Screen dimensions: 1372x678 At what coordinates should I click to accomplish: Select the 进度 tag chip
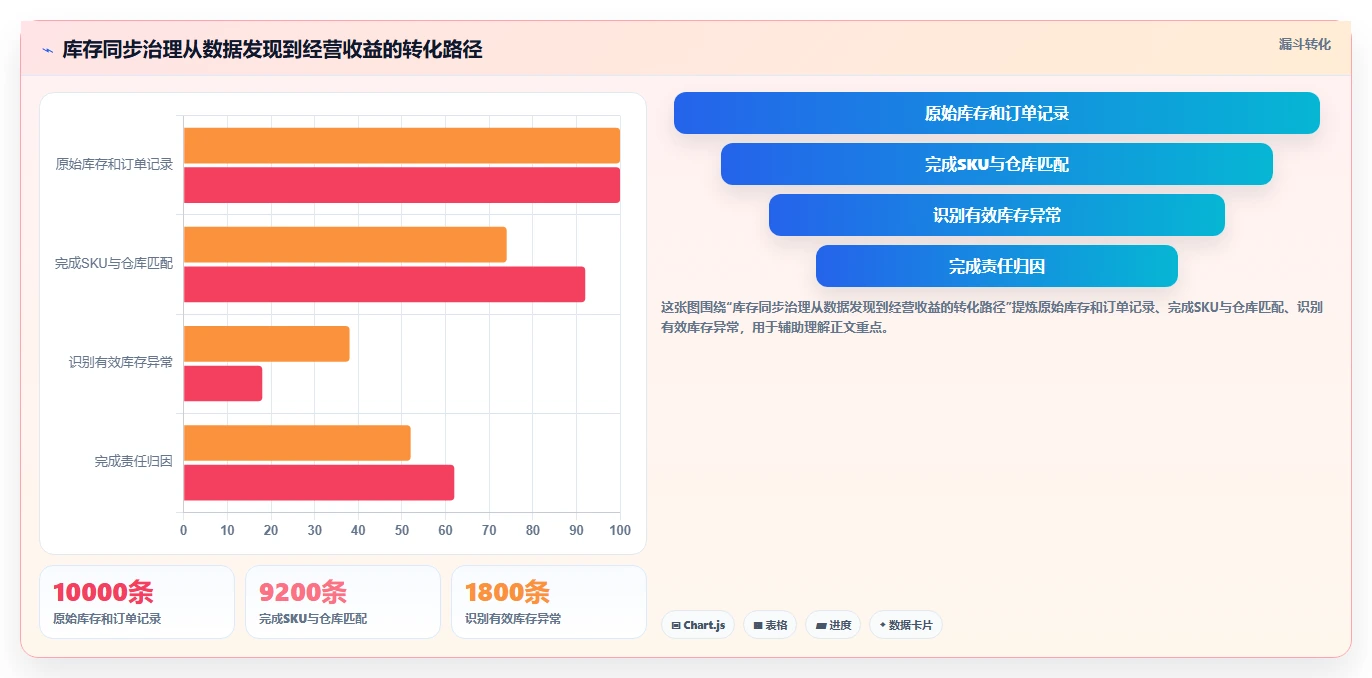click(x=833, y=625)
